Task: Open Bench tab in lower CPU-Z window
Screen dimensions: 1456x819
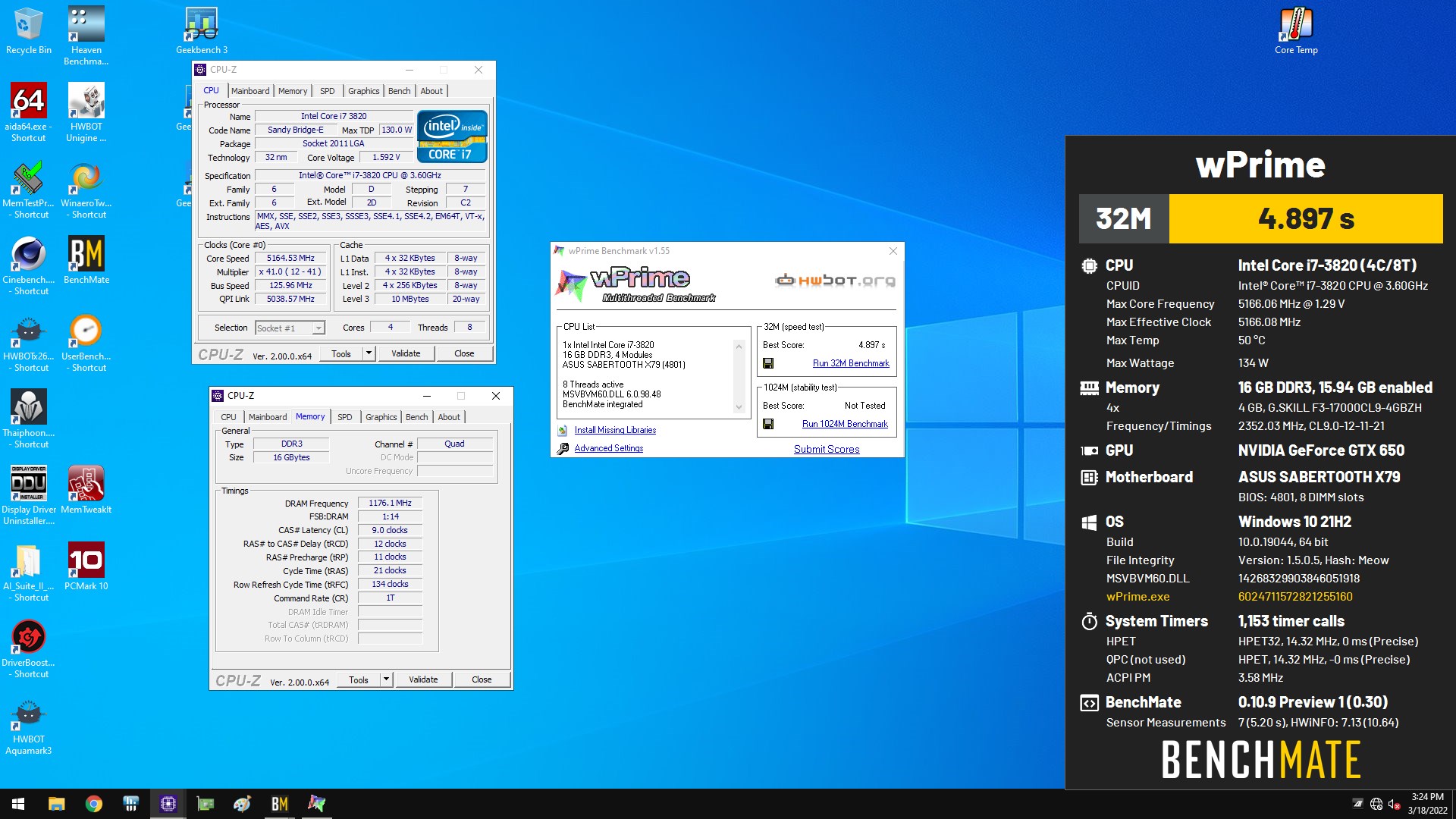Action: coord(416,417)
